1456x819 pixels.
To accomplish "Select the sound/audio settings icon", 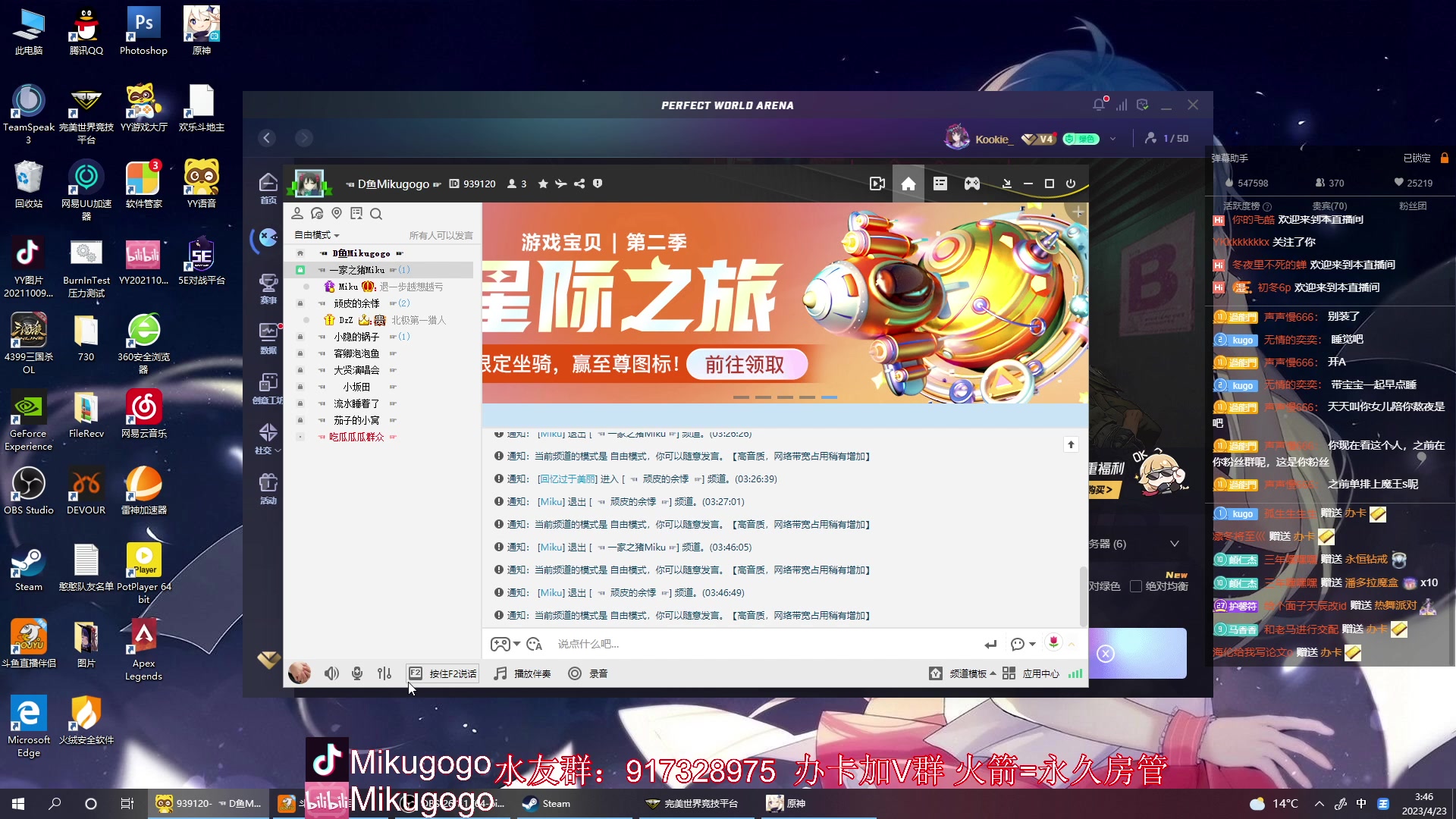I will [x=385, y=673].
